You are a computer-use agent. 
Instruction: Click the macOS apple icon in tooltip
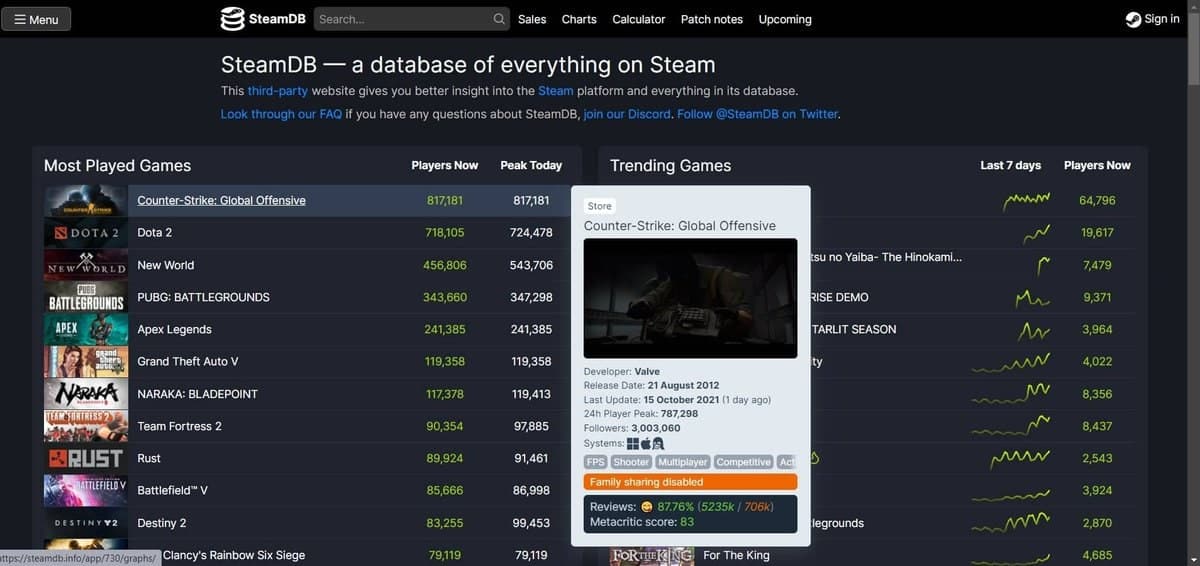[x=645, y=443]
